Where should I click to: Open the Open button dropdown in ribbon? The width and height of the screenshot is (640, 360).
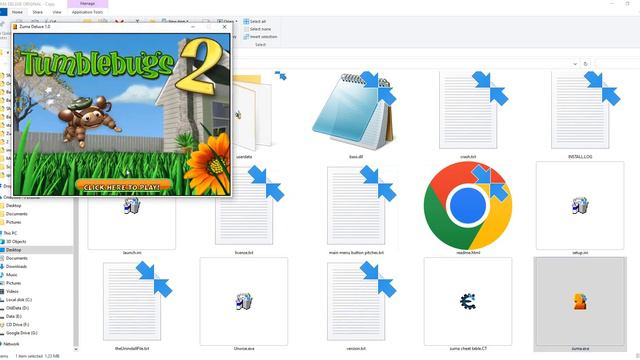click(x=237, y=21)
